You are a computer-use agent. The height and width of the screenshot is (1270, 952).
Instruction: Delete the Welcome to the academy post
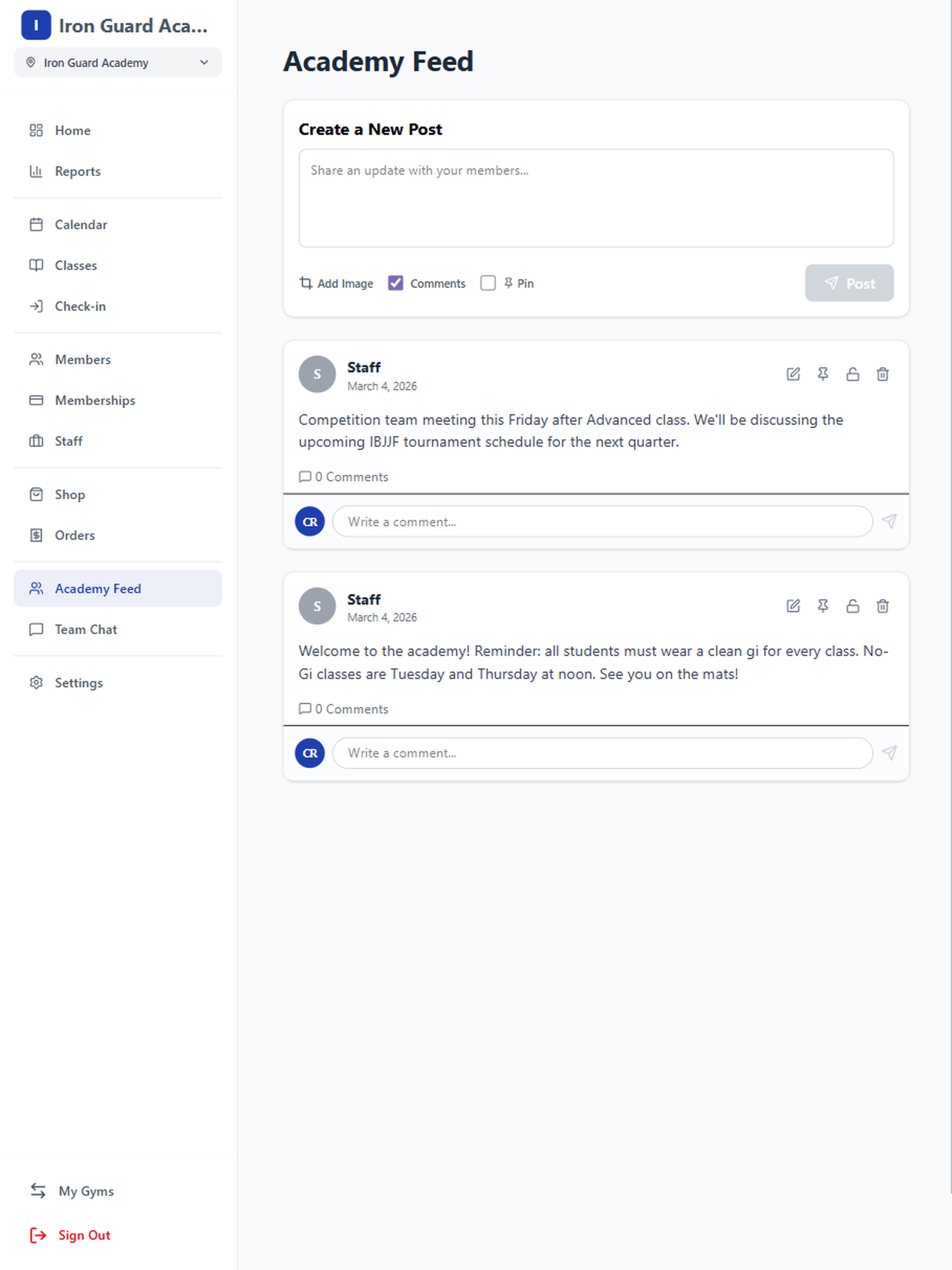883,606
